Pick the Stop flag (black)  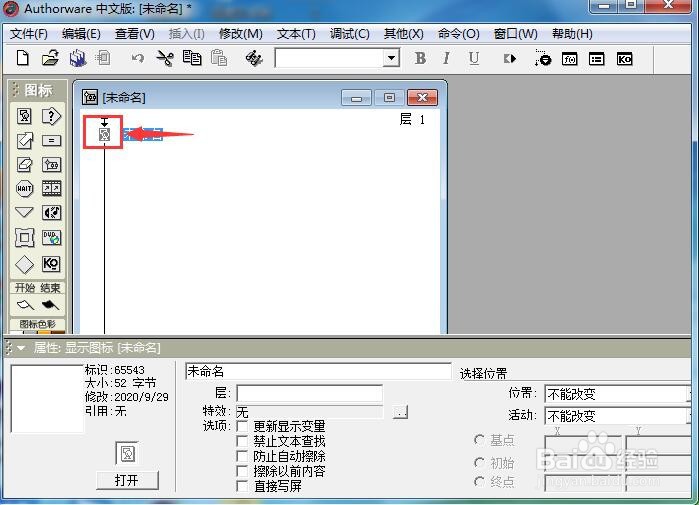pos(50,305)
